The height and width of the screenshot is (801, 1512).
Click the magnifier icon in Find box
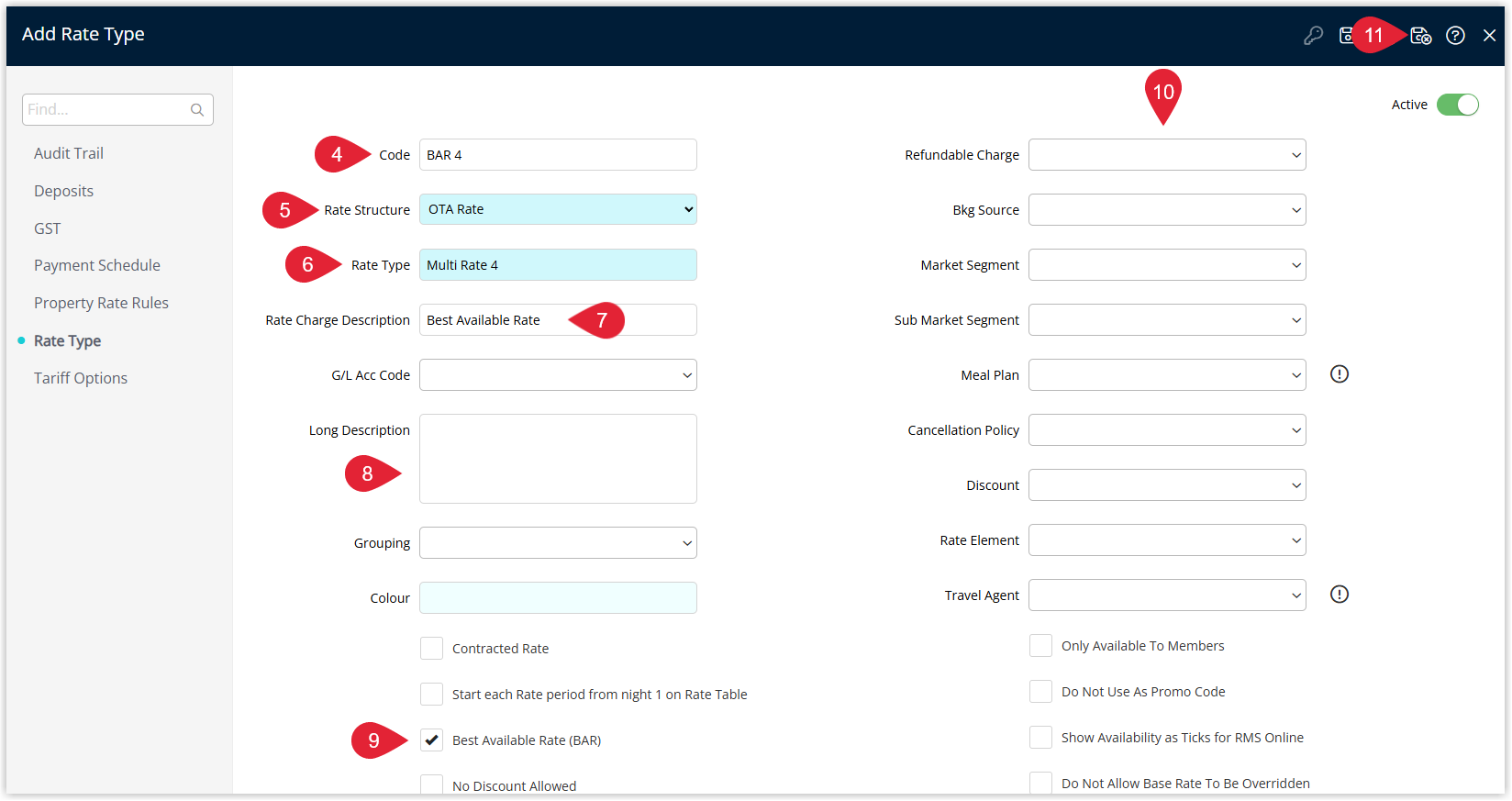[x=197, y=110]
